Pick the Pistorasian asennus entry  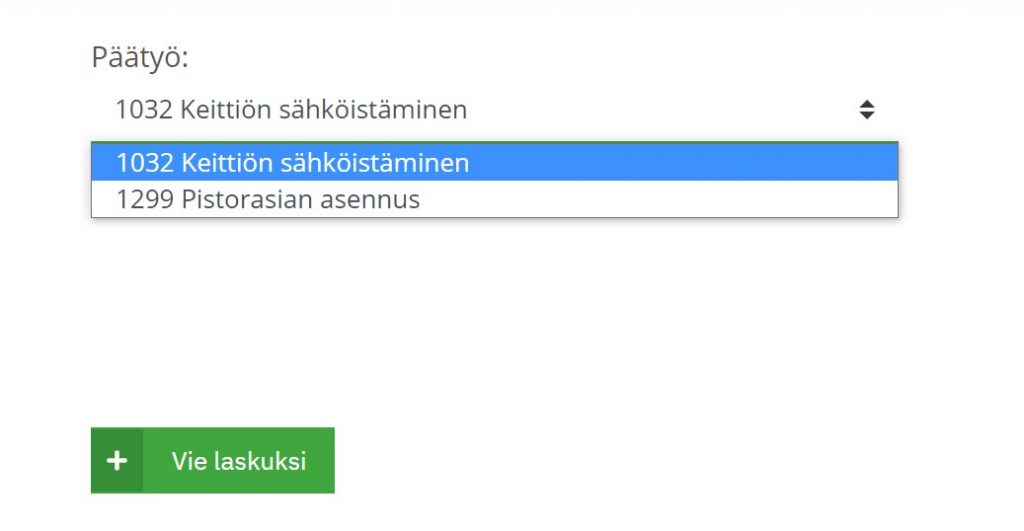(x=494, y=199)
